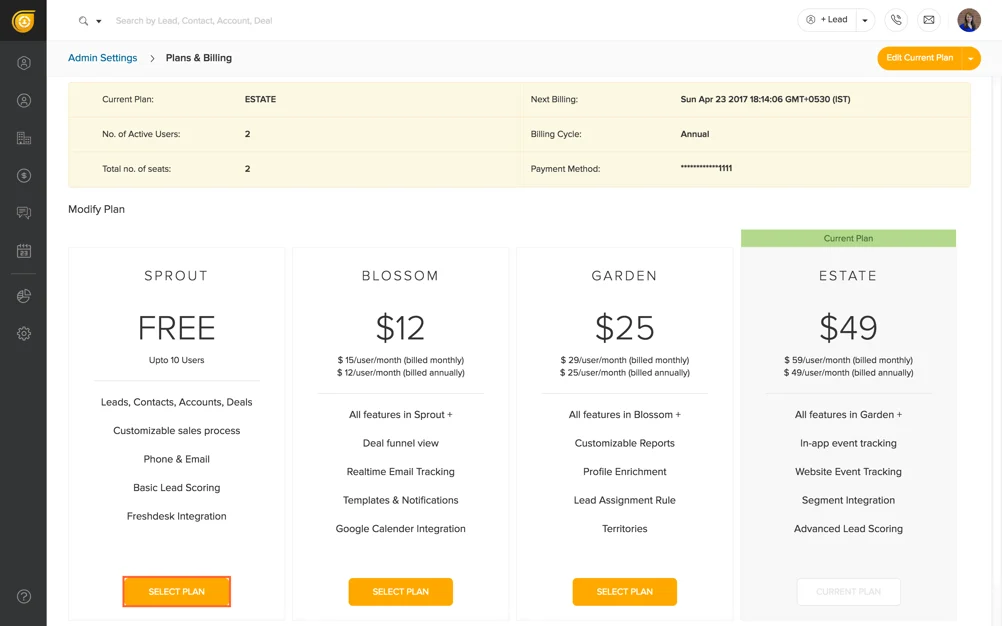This screenshot has width=1002, height=626.
Task: Open Conversations chat icon in sidebar
Action: (23, 212)
